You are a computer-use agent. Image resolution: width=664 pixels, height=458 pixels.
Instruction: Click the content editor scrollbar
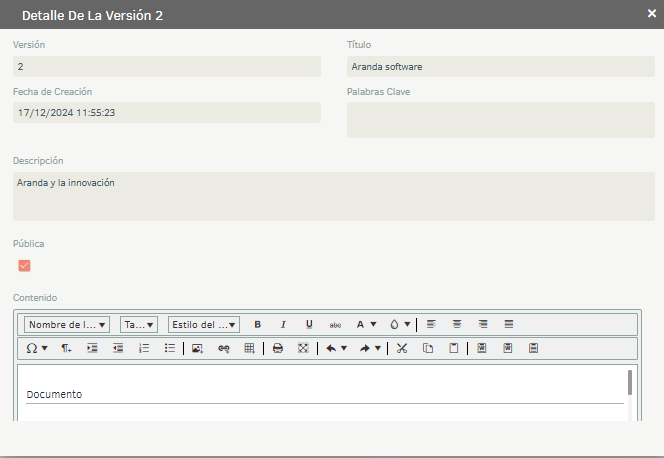(630, 383)
